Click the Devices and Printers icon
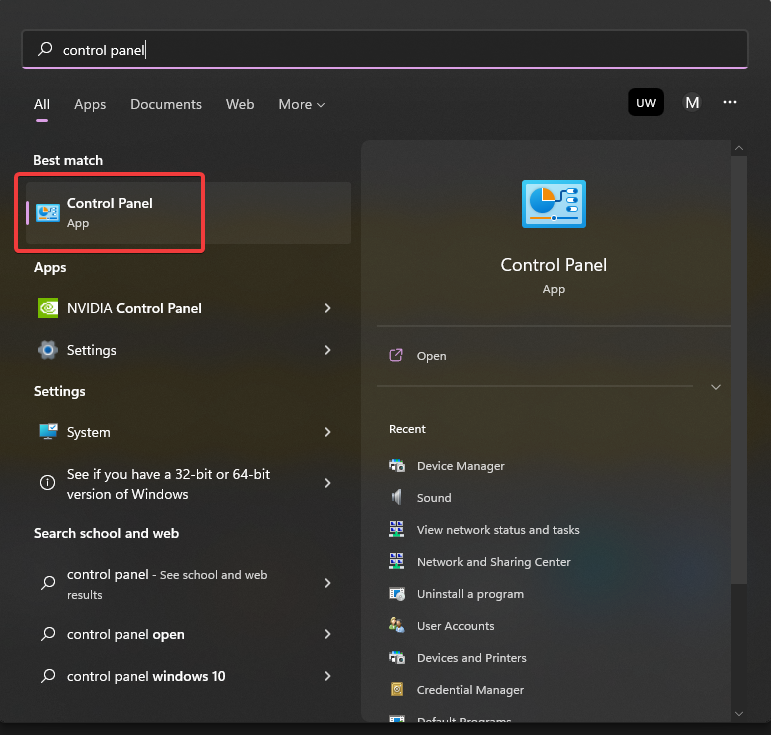 pyautogui.click(x=396, y=657)
